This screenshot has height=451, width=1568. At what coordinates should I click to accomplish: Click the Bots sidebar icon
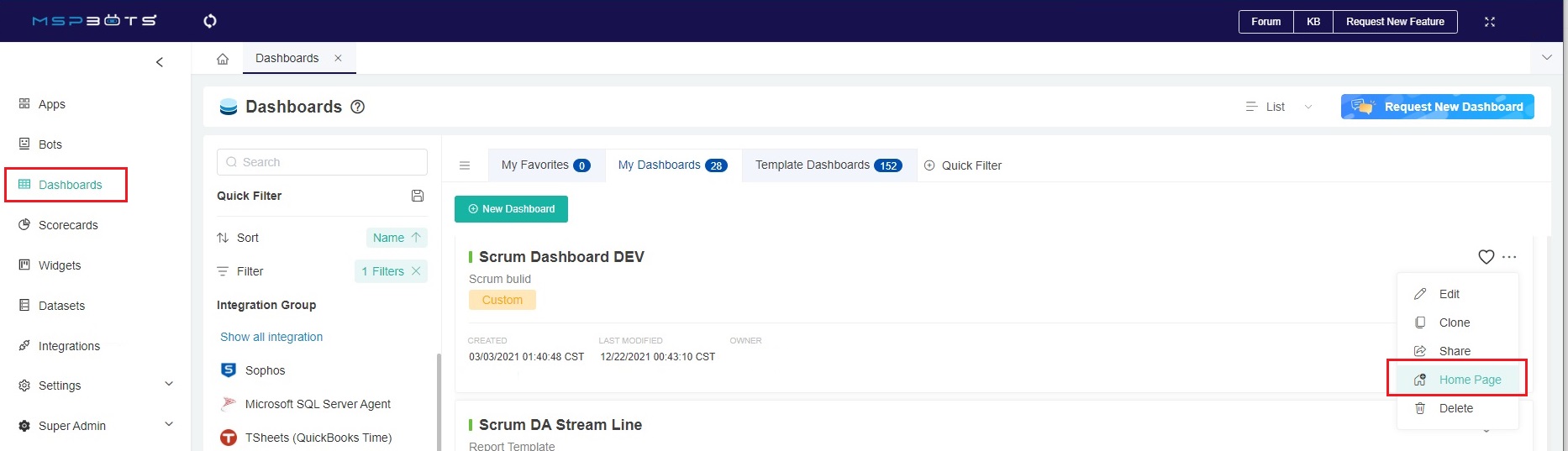[24, 144]
